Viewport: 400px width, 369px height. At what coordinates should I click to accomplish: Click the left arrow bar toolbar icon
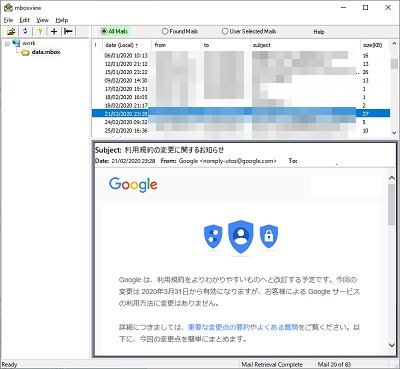click(x=68, y=31)
